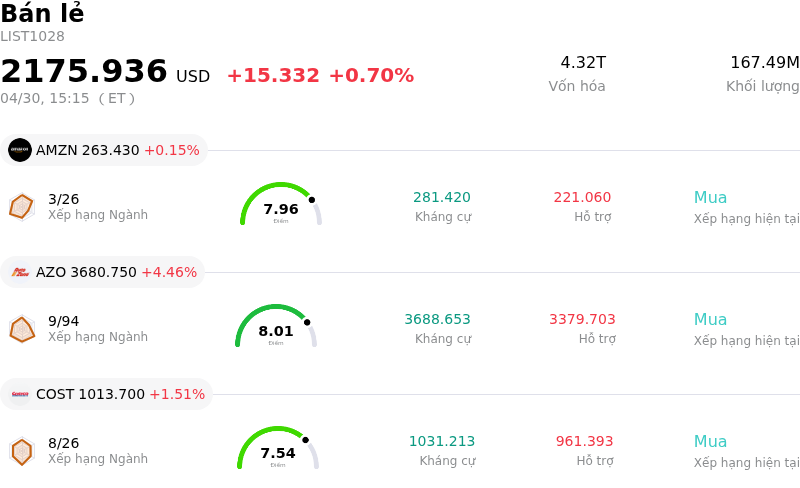Click AZO industry rank radar icon
The image size is (800, 488).
pos(21,328)
